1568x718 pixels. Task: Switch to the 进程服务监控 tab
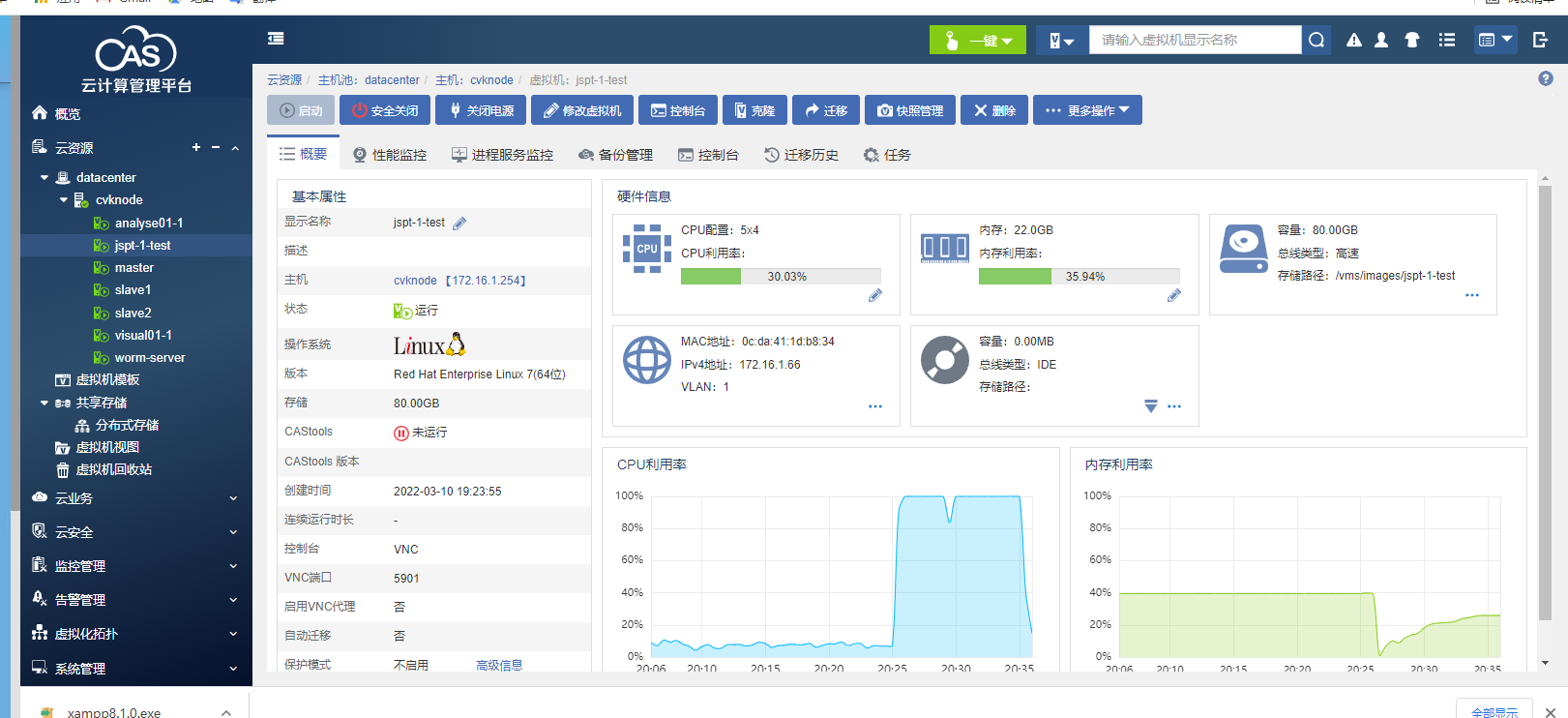click(503, 155)
